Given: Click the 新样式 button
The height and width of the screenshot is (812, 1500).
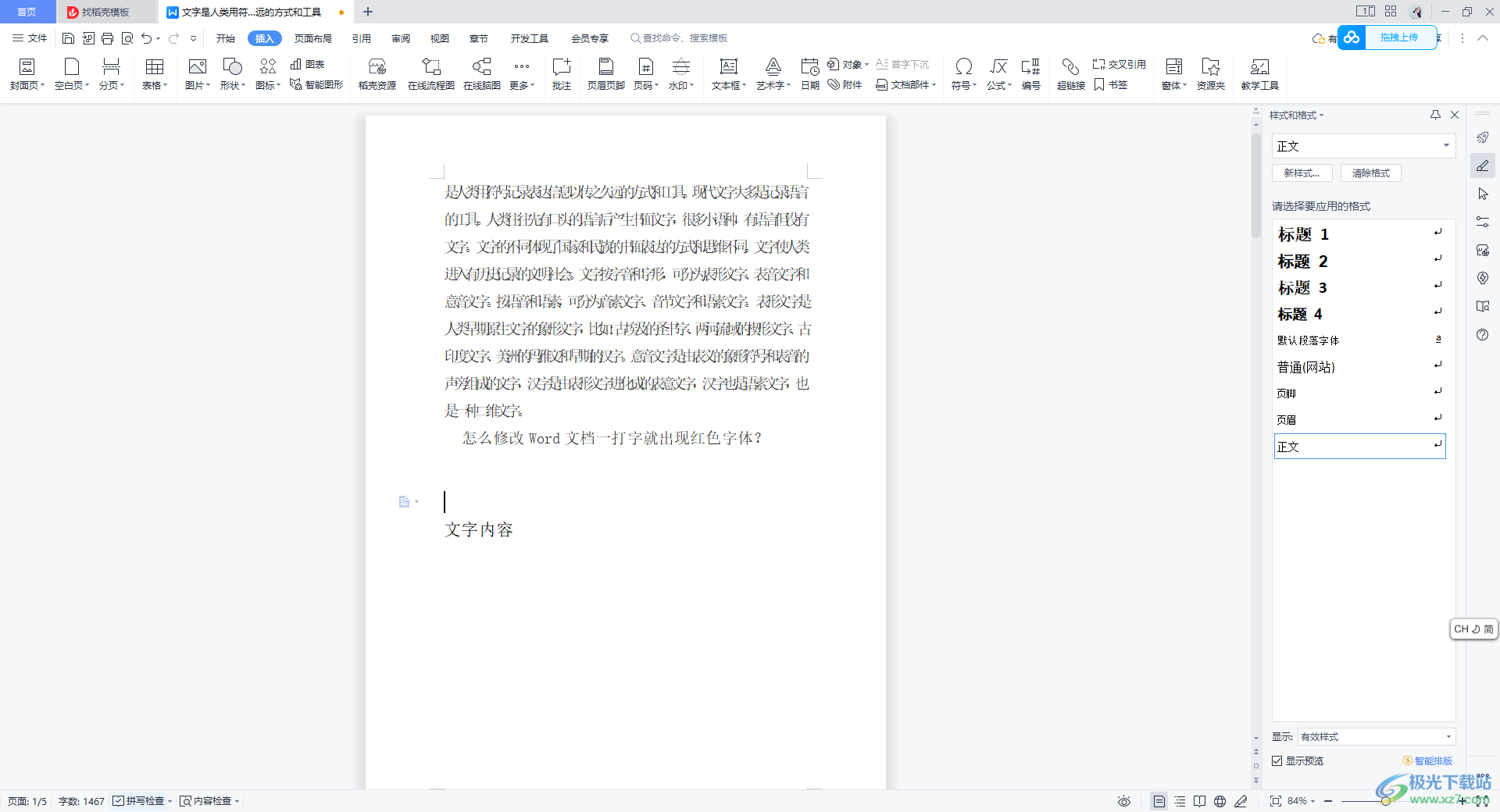Looking at the screenshot, I should pos(1302,173).
